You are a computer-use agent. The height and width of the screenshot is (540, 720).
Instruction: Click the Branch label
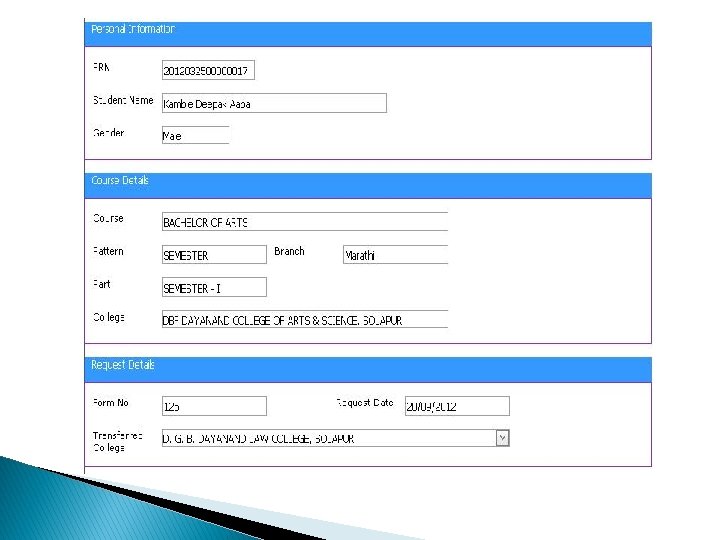[x=289, y=251]
